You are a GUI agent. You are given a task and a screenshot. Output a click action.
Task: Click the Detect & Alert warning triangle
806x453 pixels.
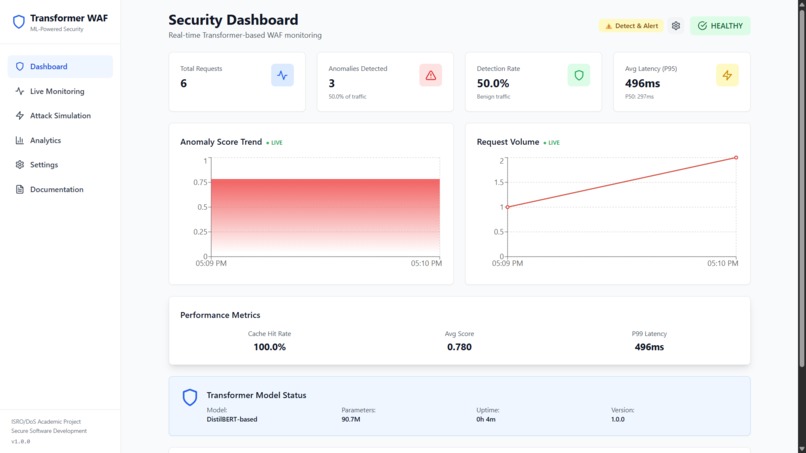(609, 26)
